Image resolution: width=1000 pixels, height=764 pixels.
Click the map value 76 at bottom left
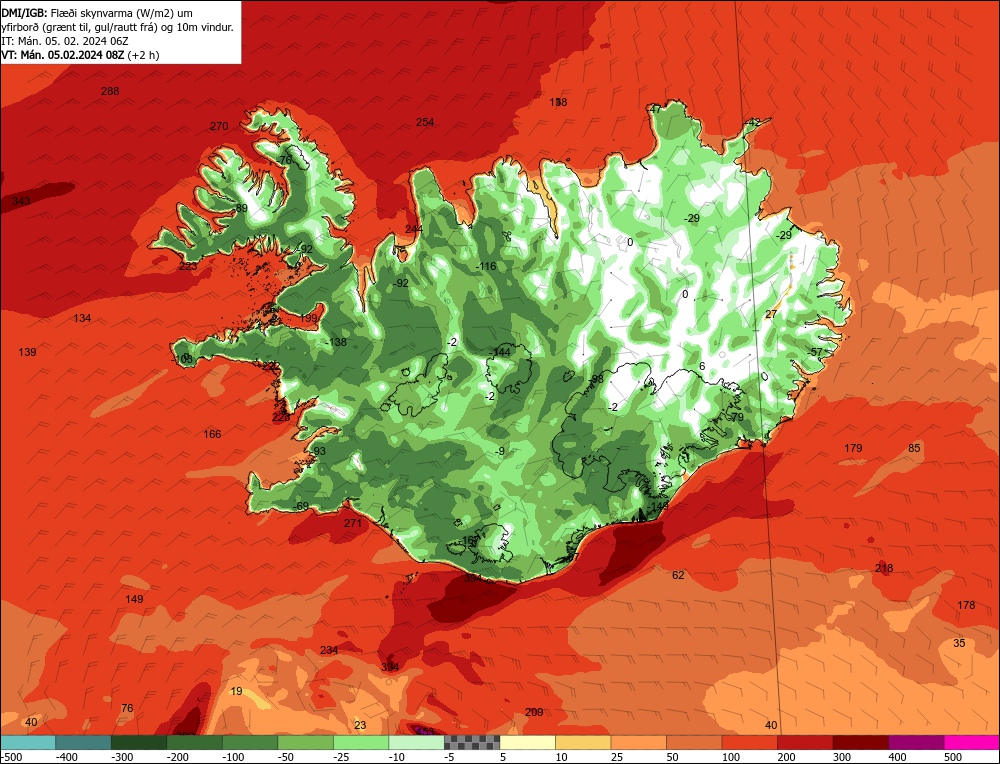click(x=127, y=709)
